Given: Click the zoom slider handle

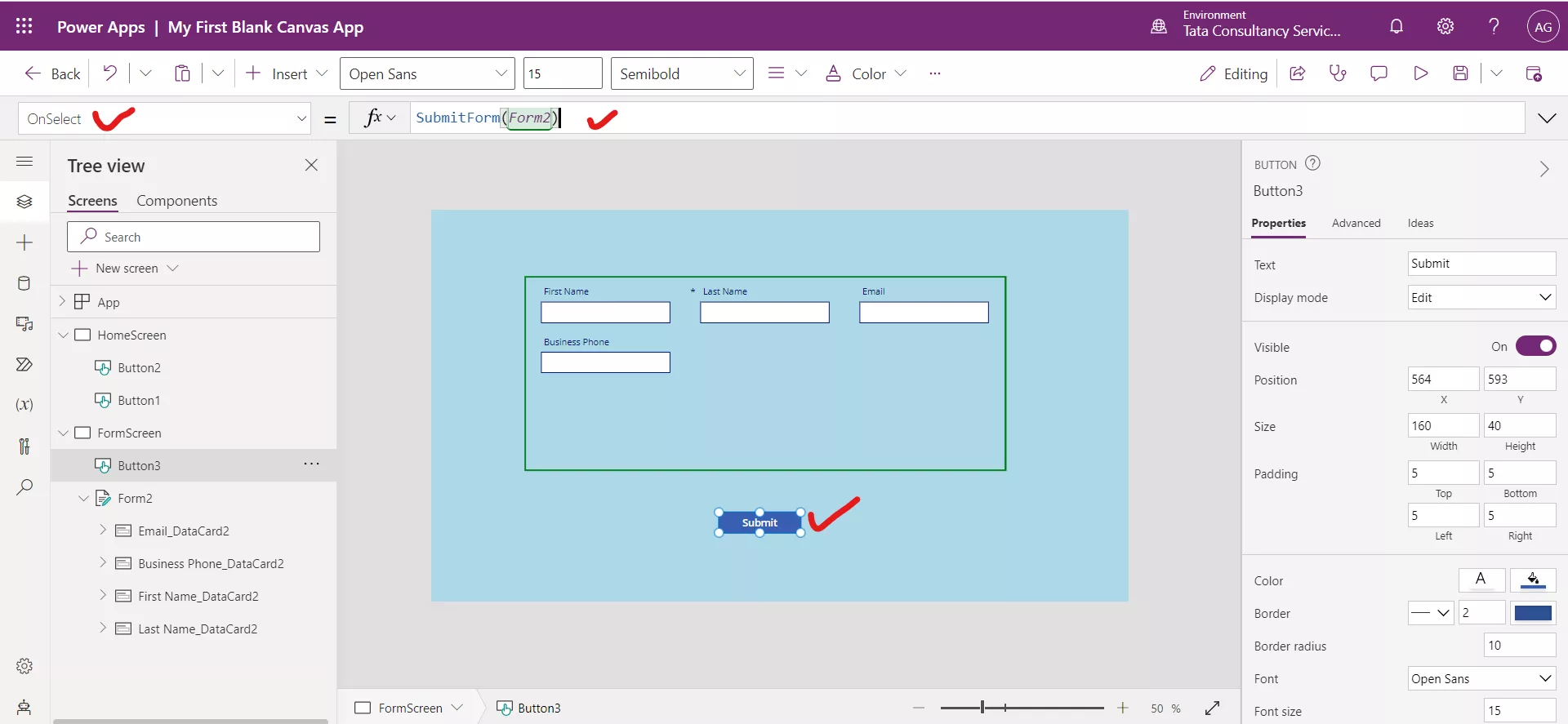Looking at the screenshot, I should point(982,708).
